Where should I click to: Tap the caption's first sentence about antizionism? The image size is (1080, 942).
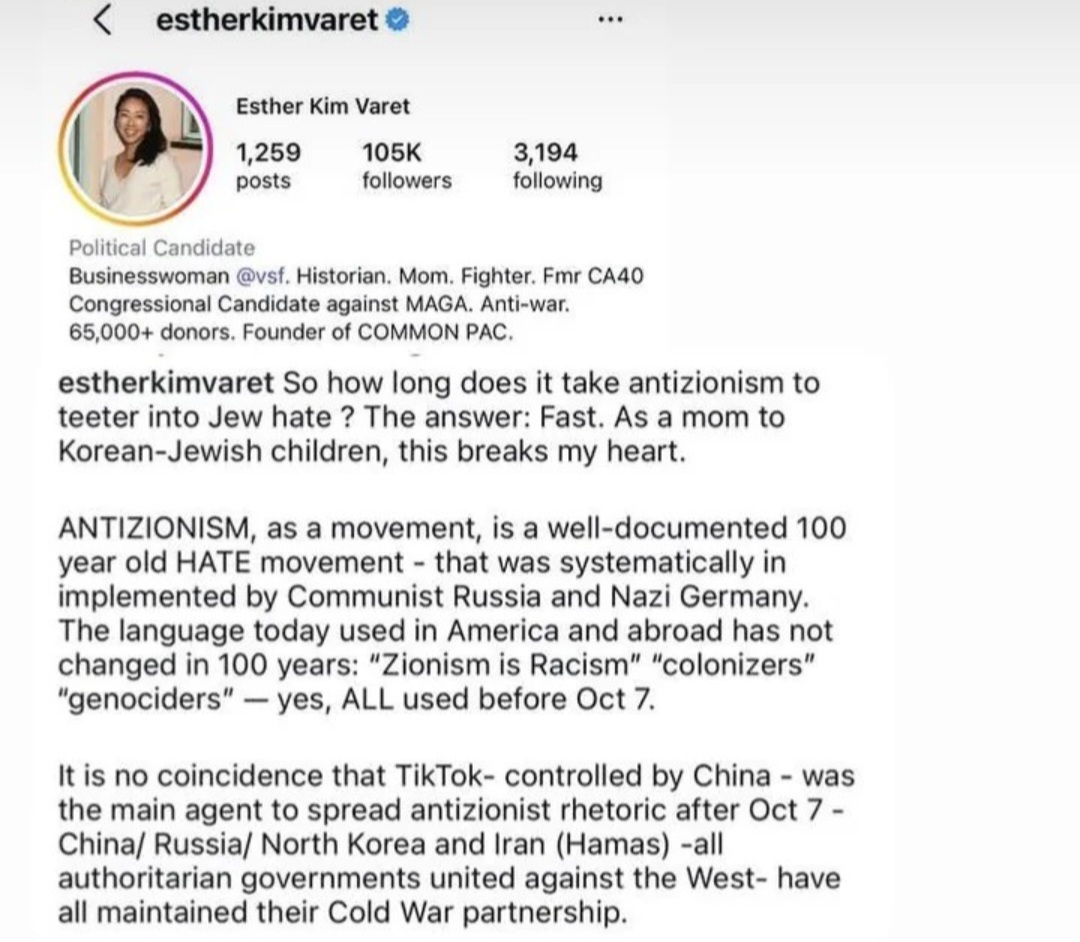(x=439, y=400)
